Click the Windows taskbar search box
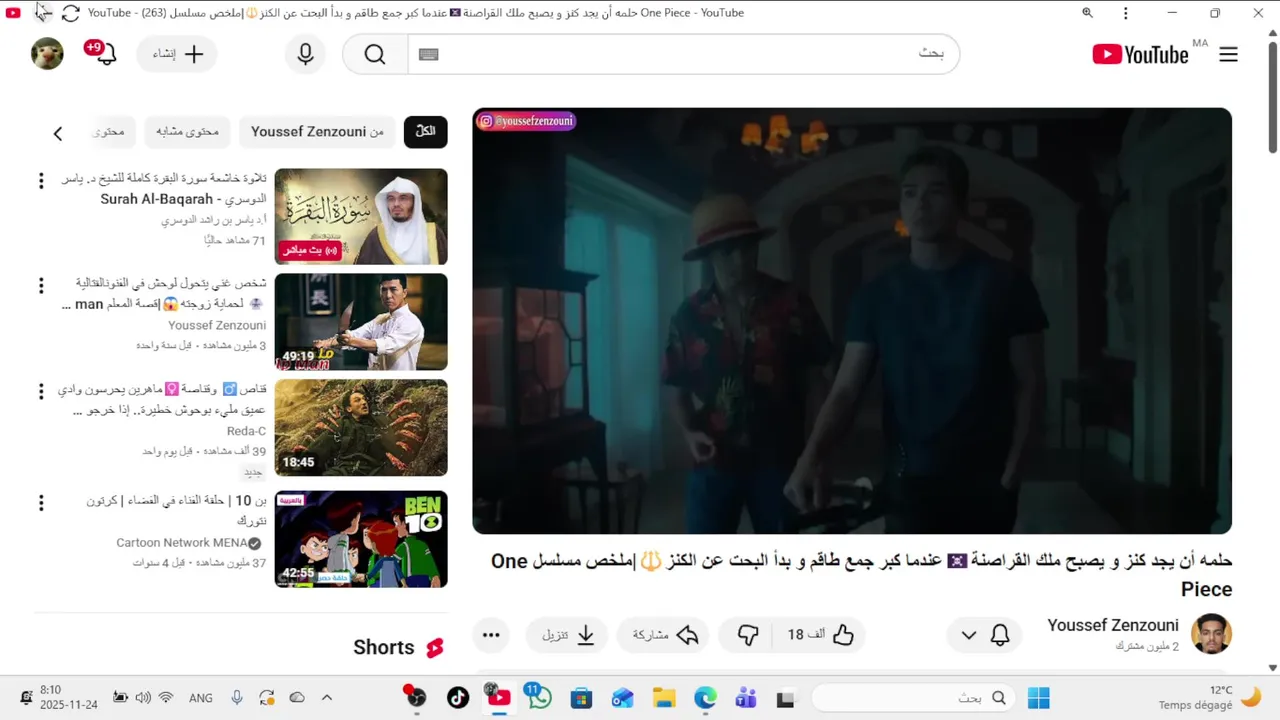Screen dimensions: 1280x720 pyautogui.click(x=913, y=698)
